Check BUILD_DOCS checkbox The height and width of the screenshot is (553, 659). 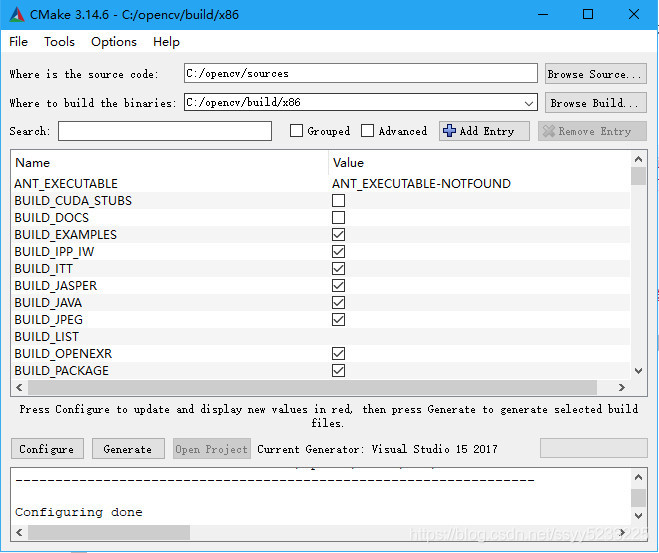point(338,218)
